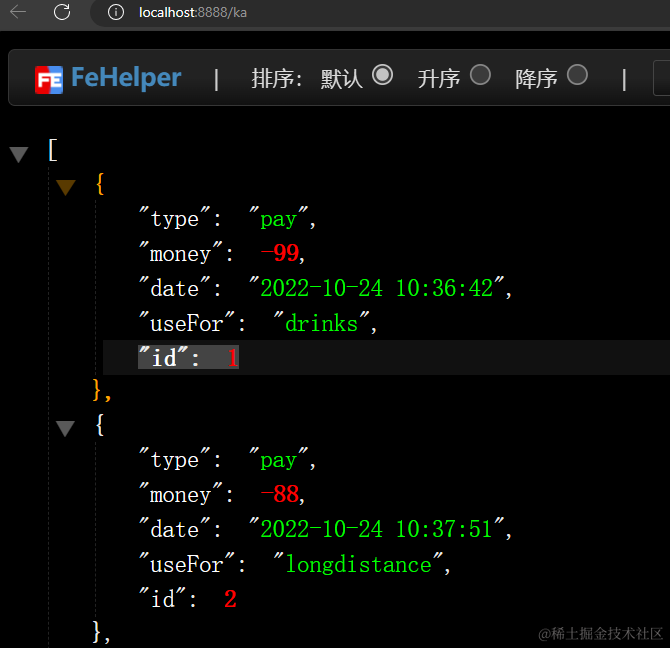Click the "drinks" useFor value

(321, 323)
